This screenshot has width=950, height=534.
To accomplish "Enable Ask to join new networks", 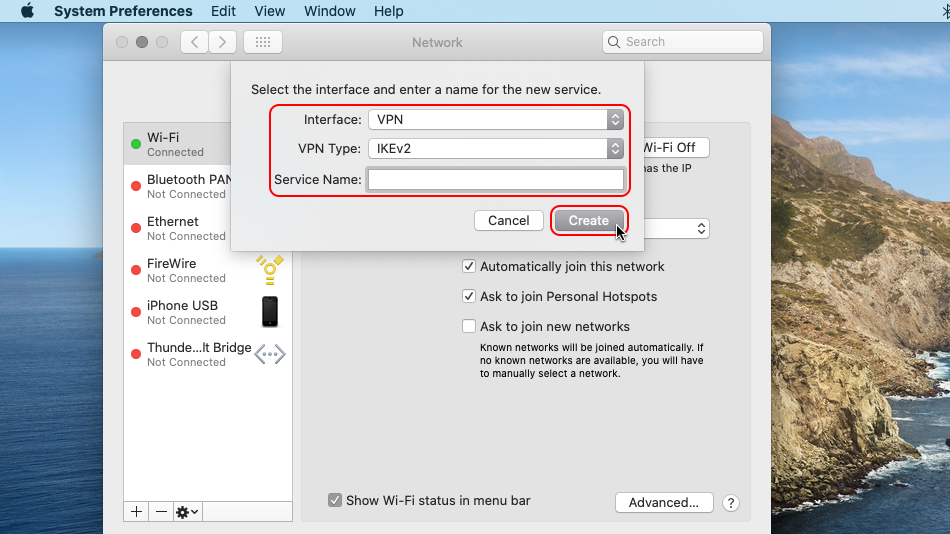I will 469,327.
